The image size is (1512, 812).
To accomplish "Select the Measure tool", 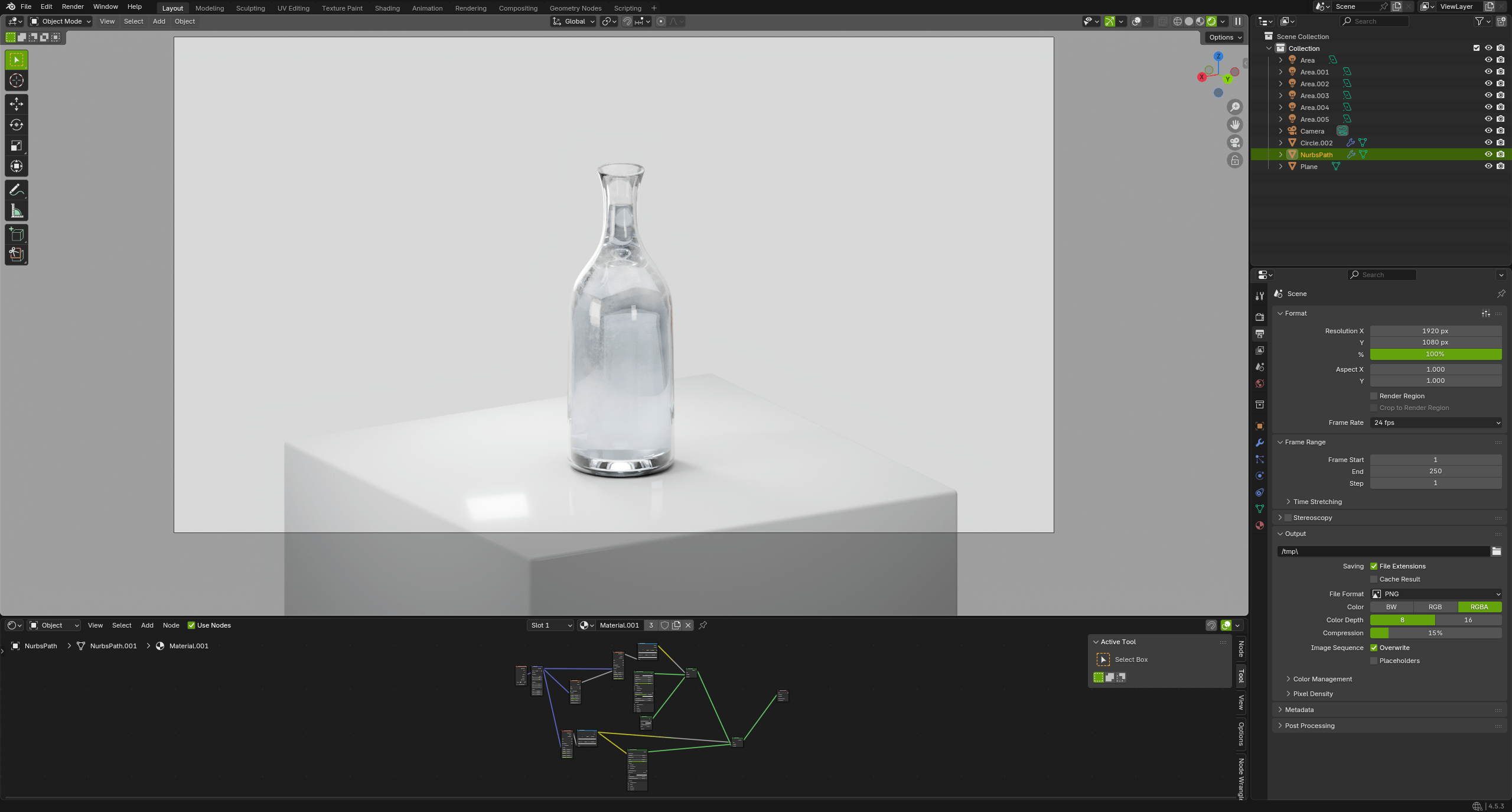I will 17,211.
